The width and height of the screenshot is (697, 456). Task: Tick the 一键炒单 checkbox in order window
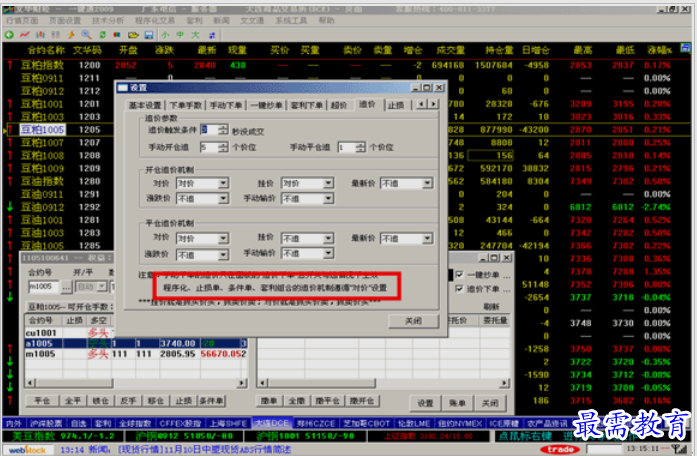pyautogui.click(x=460, y=275)
